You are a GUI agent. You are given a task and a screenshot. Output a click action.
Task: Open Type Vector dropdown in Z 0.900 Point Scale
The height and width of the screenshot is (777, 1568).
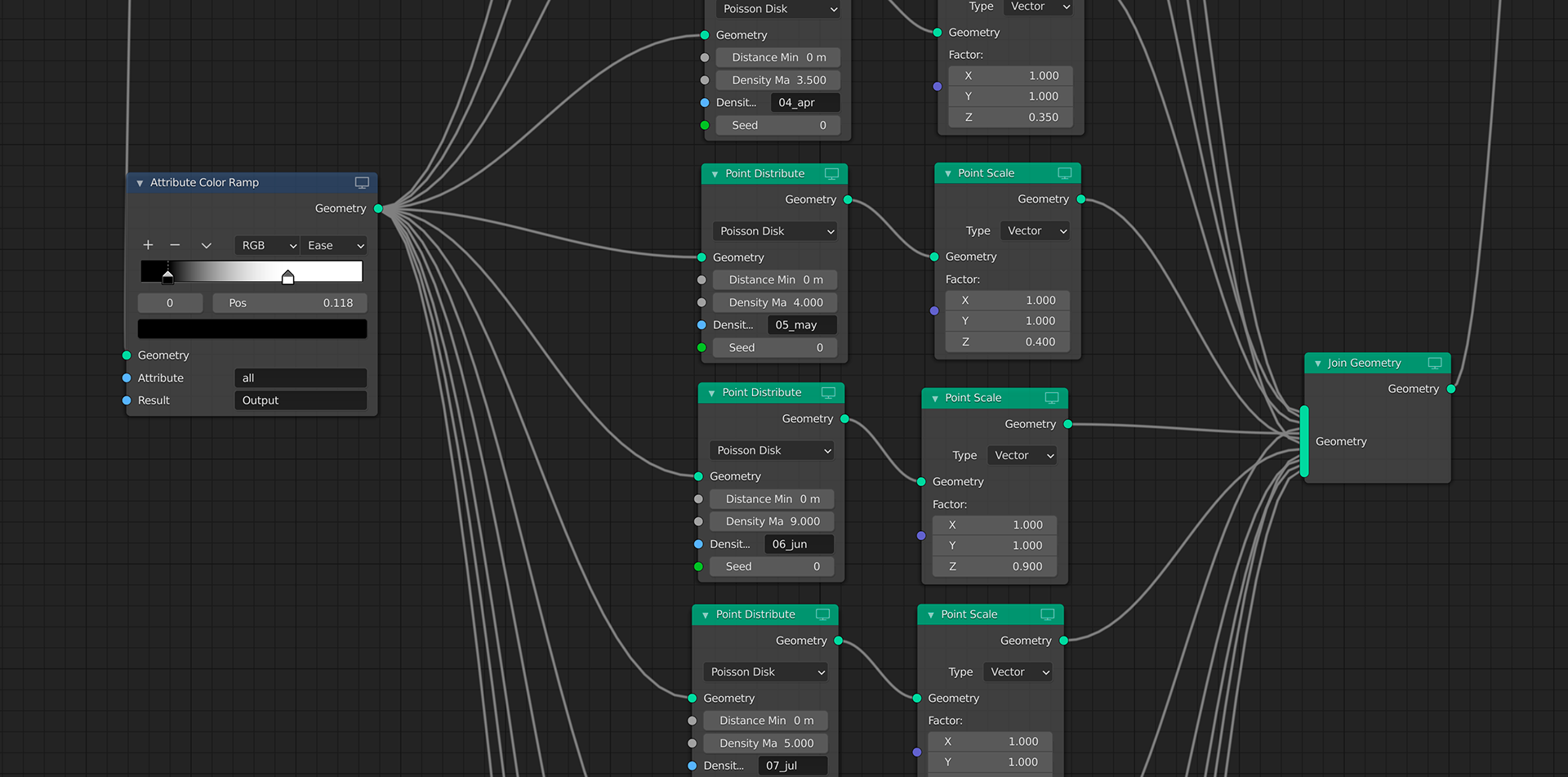(x=1022, y=456)
